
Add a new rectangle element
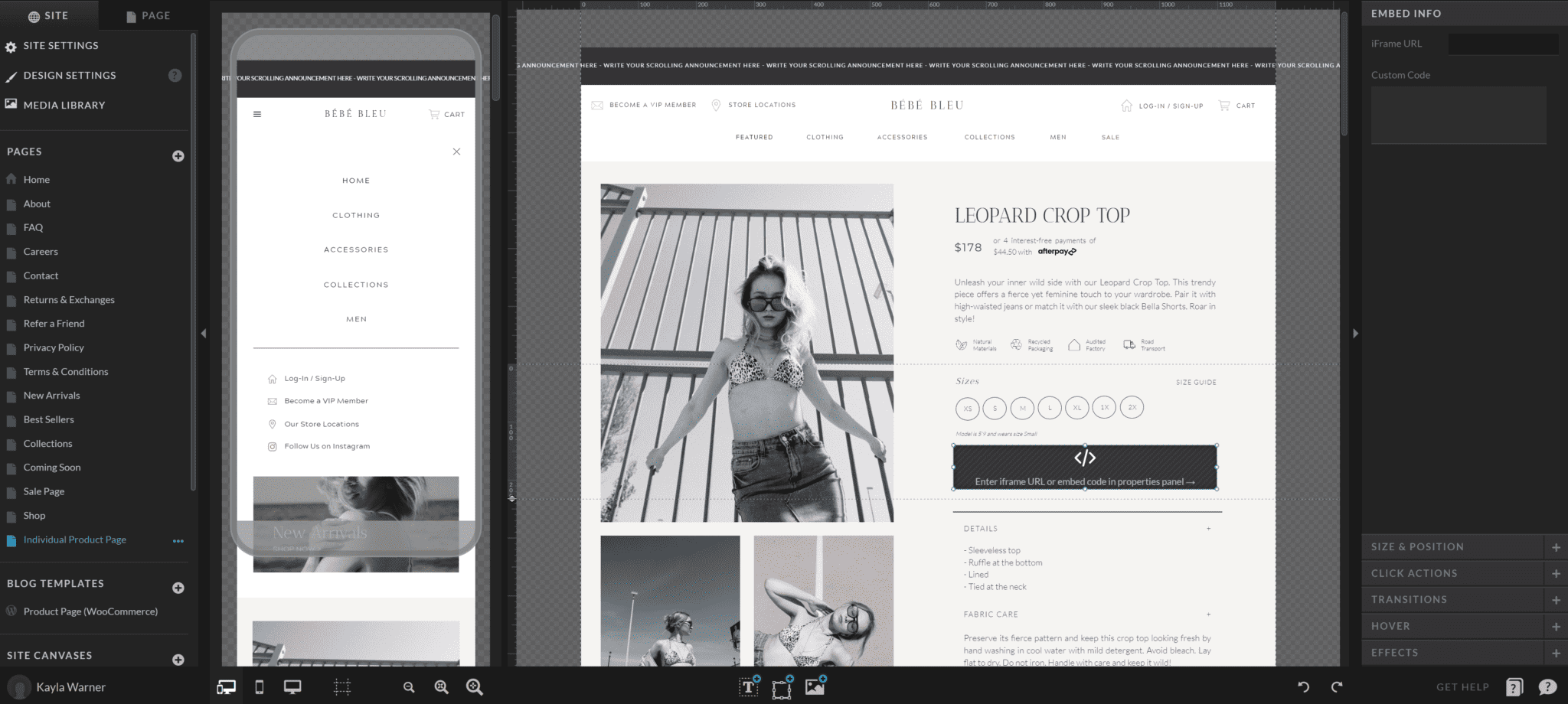pyautogui.click(x=782, y=686)
